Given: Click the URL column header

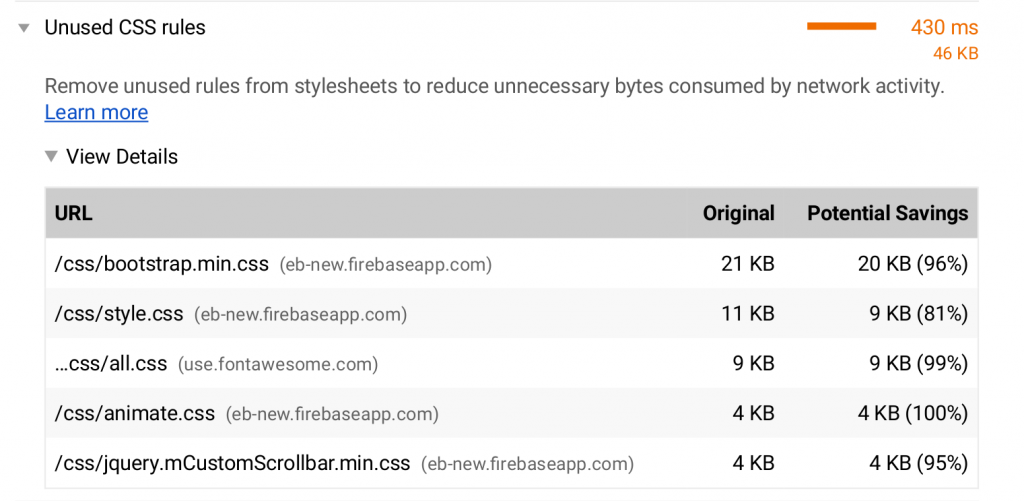Looking at the screenshot, I should (74, 213).
